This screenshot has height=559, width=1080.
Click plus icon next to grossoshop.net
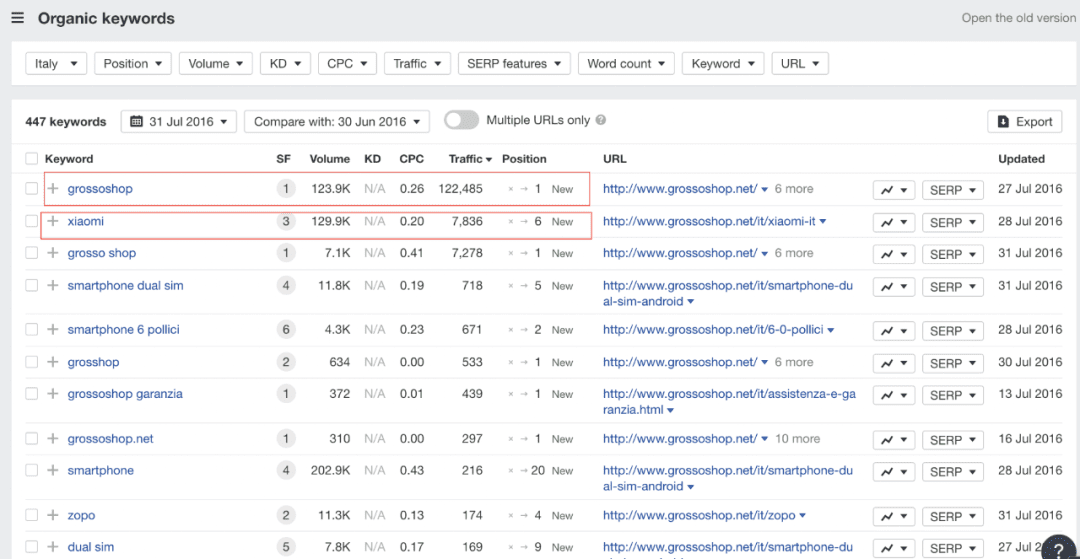coord(53,439)
